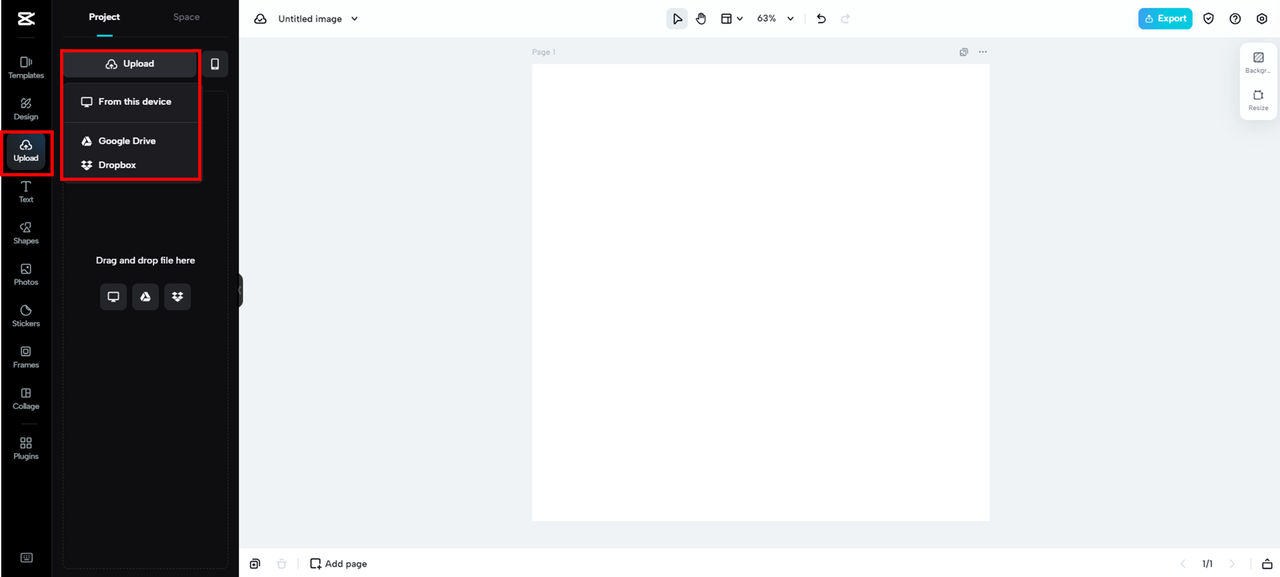Click the delete page trash icon
This screenshot has height=577, width=1280.
pyautogui.click(x=282, y=564)
